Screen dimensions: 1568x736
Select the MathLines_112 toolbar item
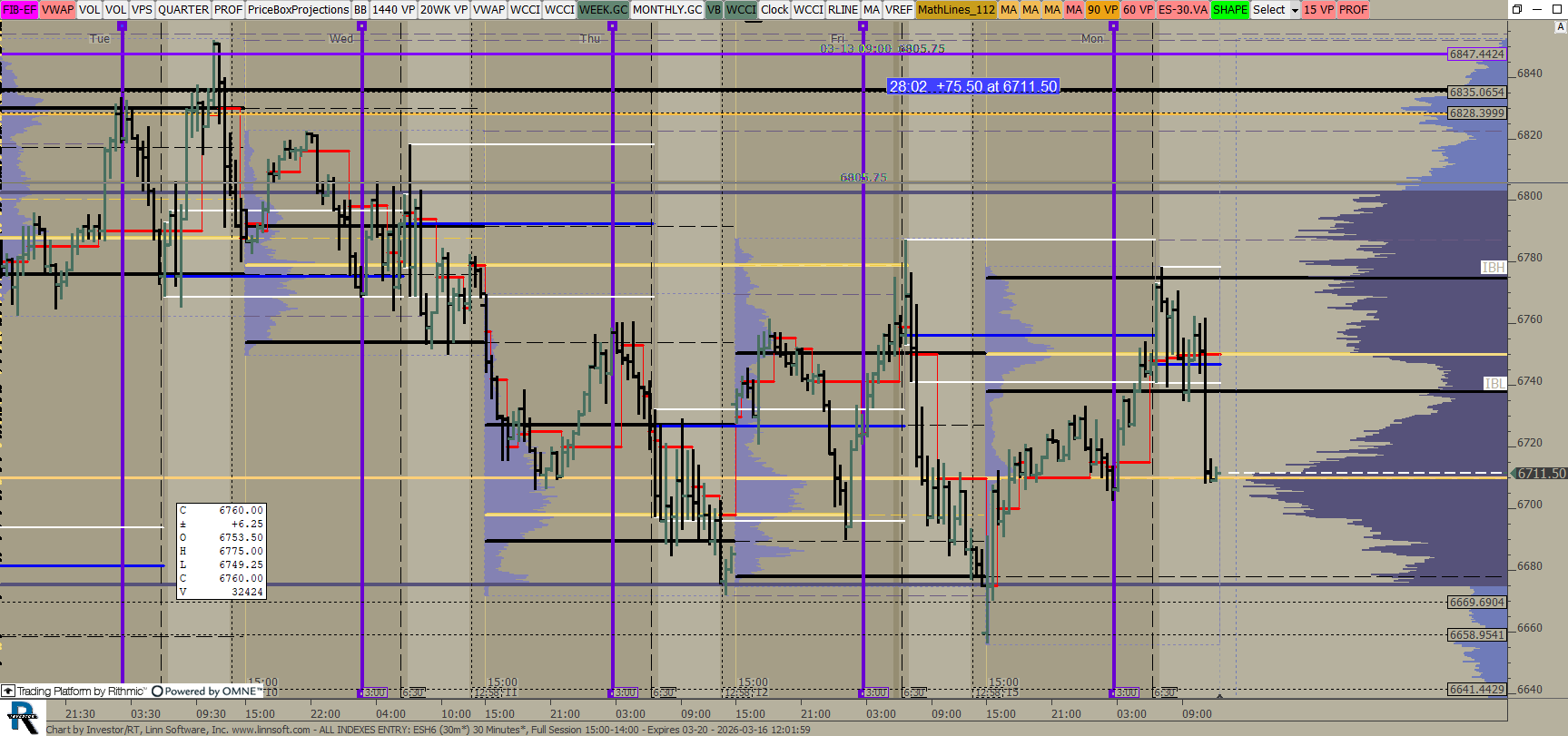tap(956, 10)
